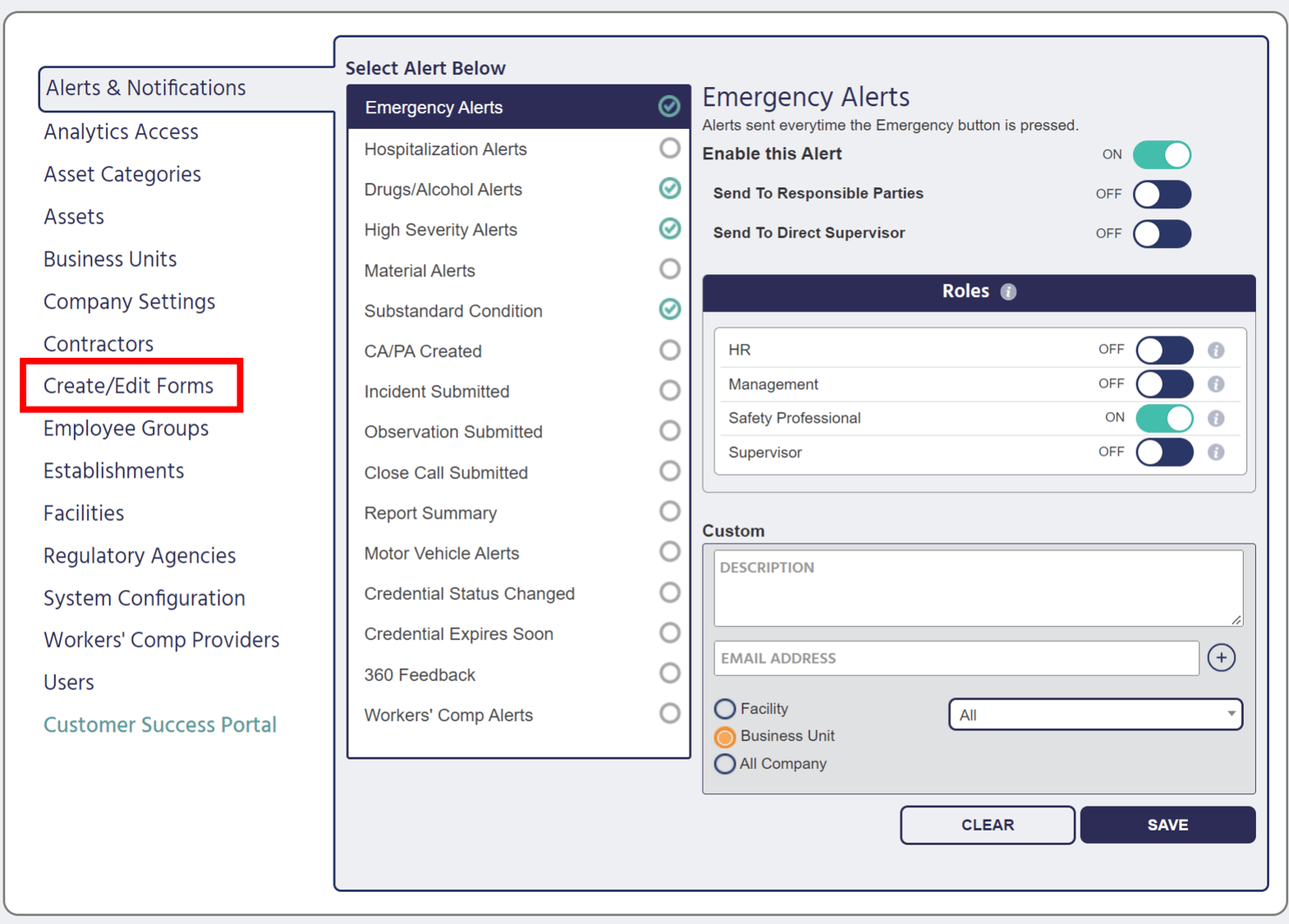Screen dimensions: 1289x924
Task: Click the info icon beside Safety Professional
Action: [x=1216, y=419]
